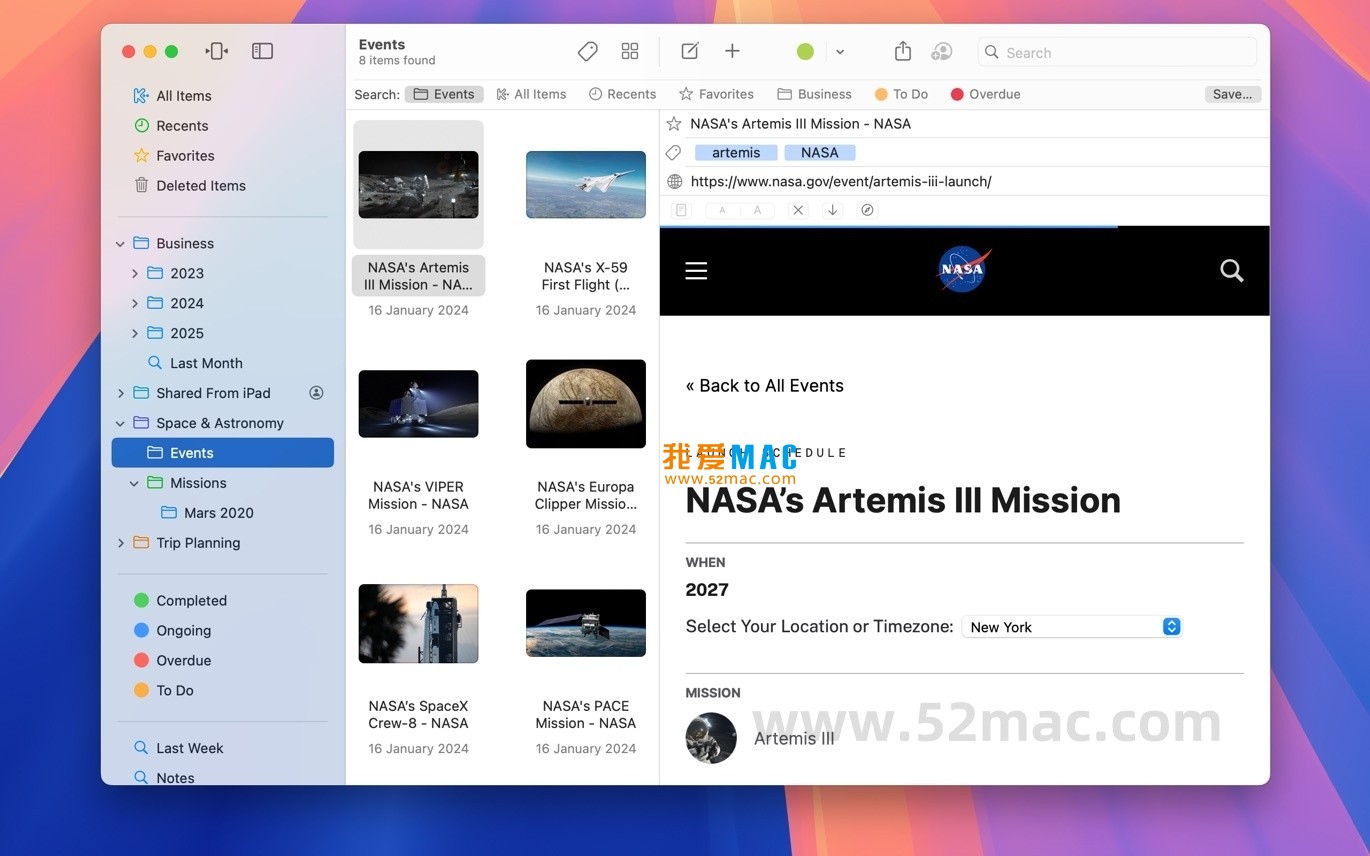Enable the Overdue search filter
The image size is (1370, 856).
click(x=985, y=93)
